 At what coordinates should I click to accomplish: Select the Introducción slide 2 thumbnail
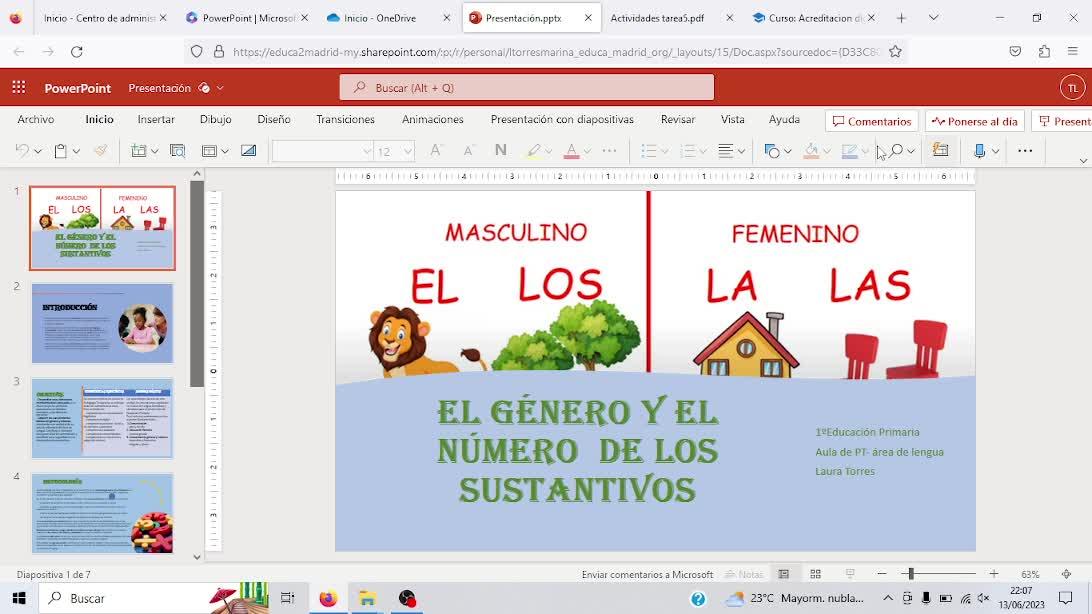102,323
